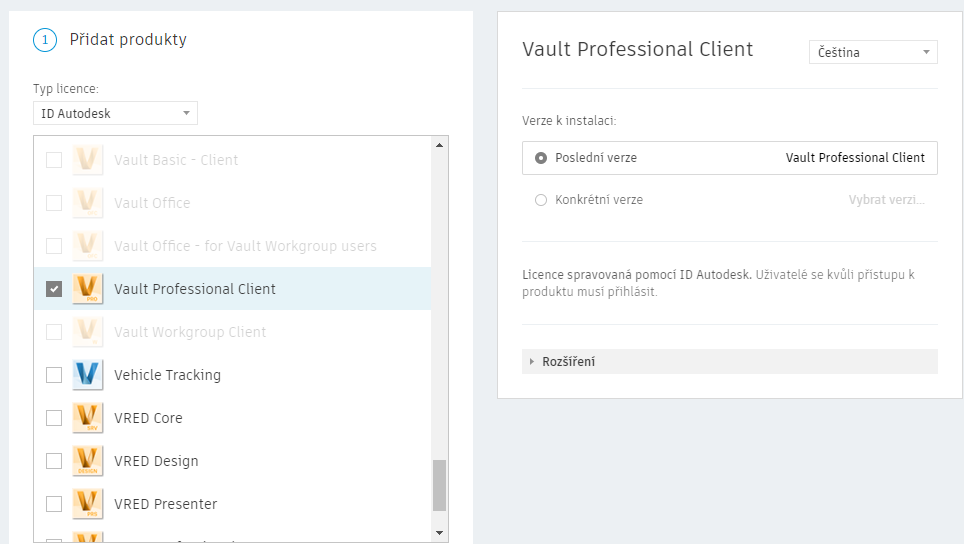The width and height of the screenshot is (964, 544).
Task: Enable the Vehicle Tracking checkbox
Action: tap(54, 375)
